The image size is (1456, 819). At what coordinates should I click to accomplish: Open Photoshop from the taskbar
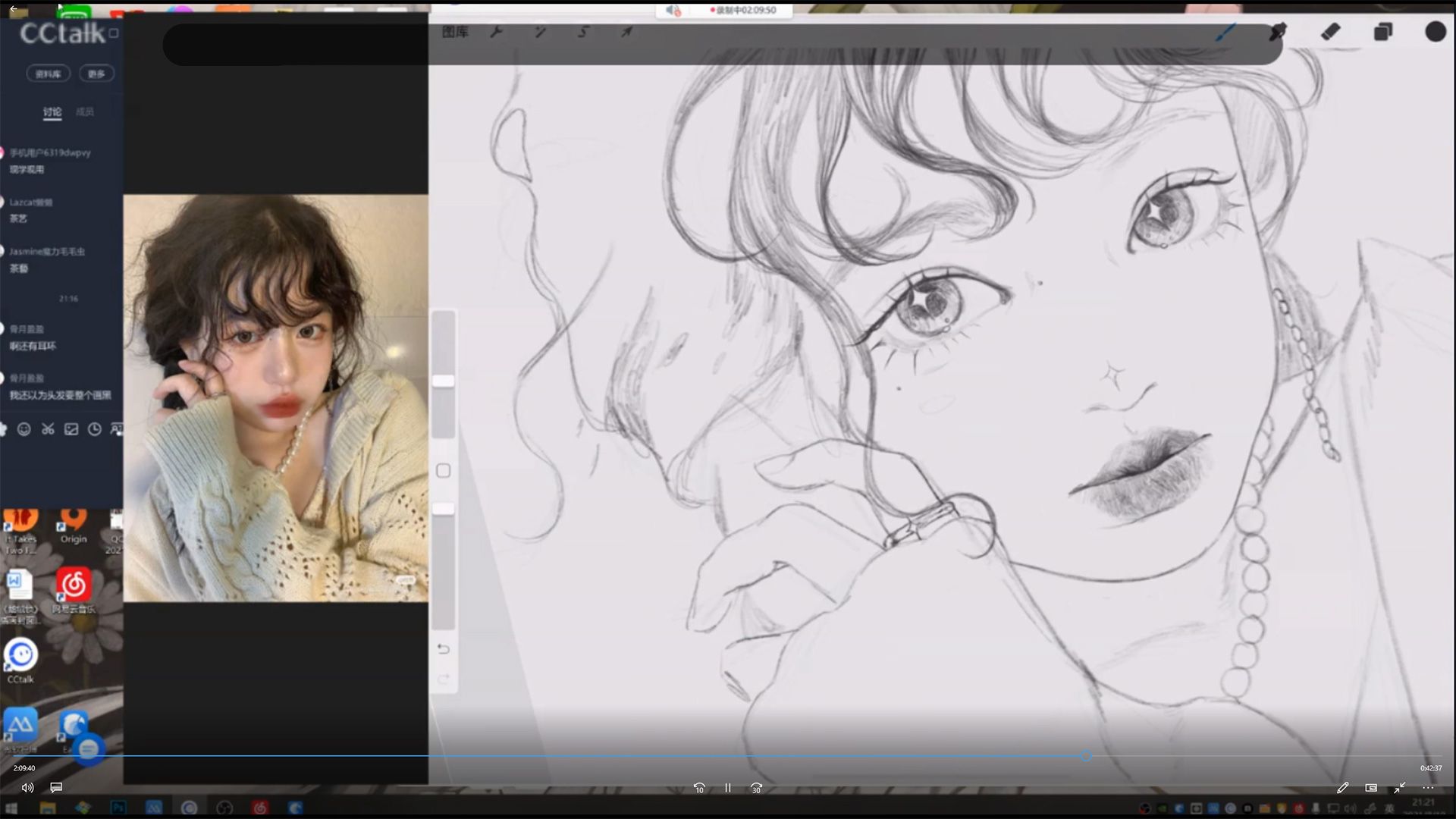[118, 808]
